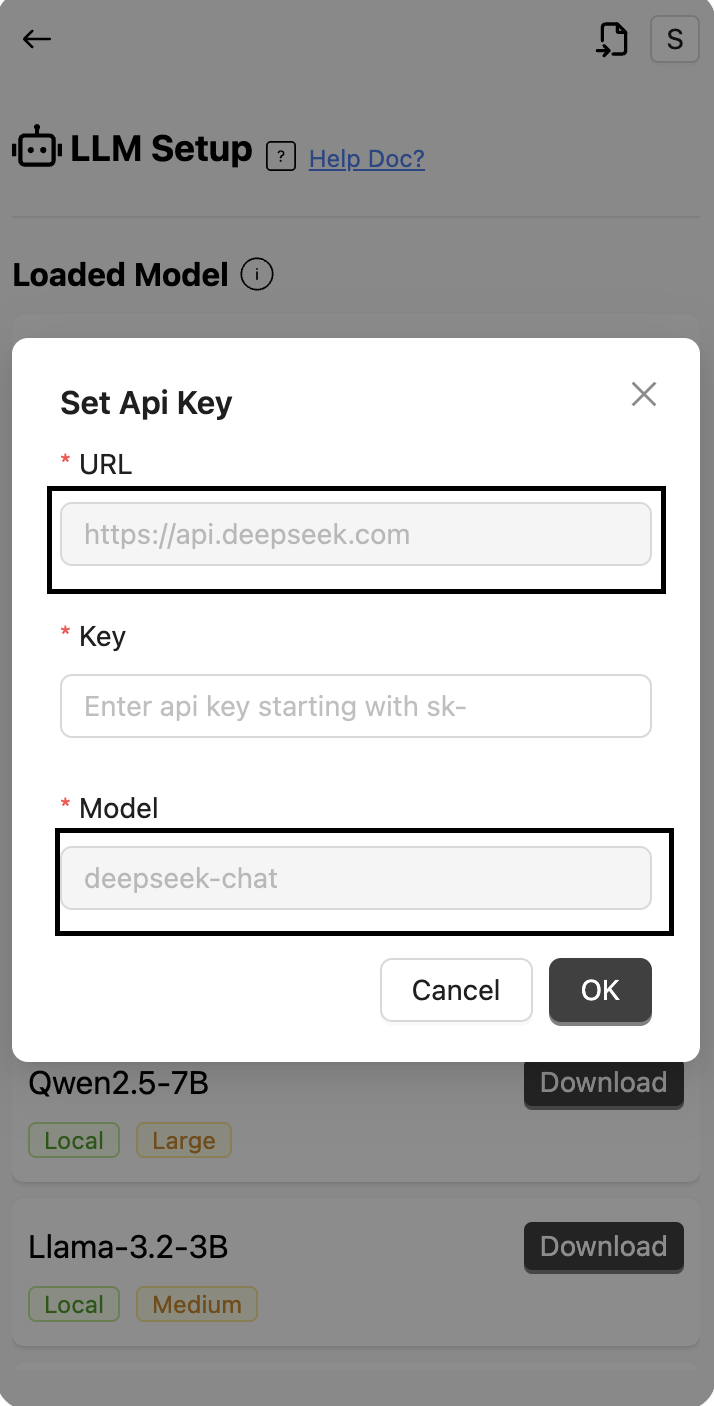The height and width of the screenshot is (1406, 714).
Task: Focus the Key input field
Action: pos(356,706)
